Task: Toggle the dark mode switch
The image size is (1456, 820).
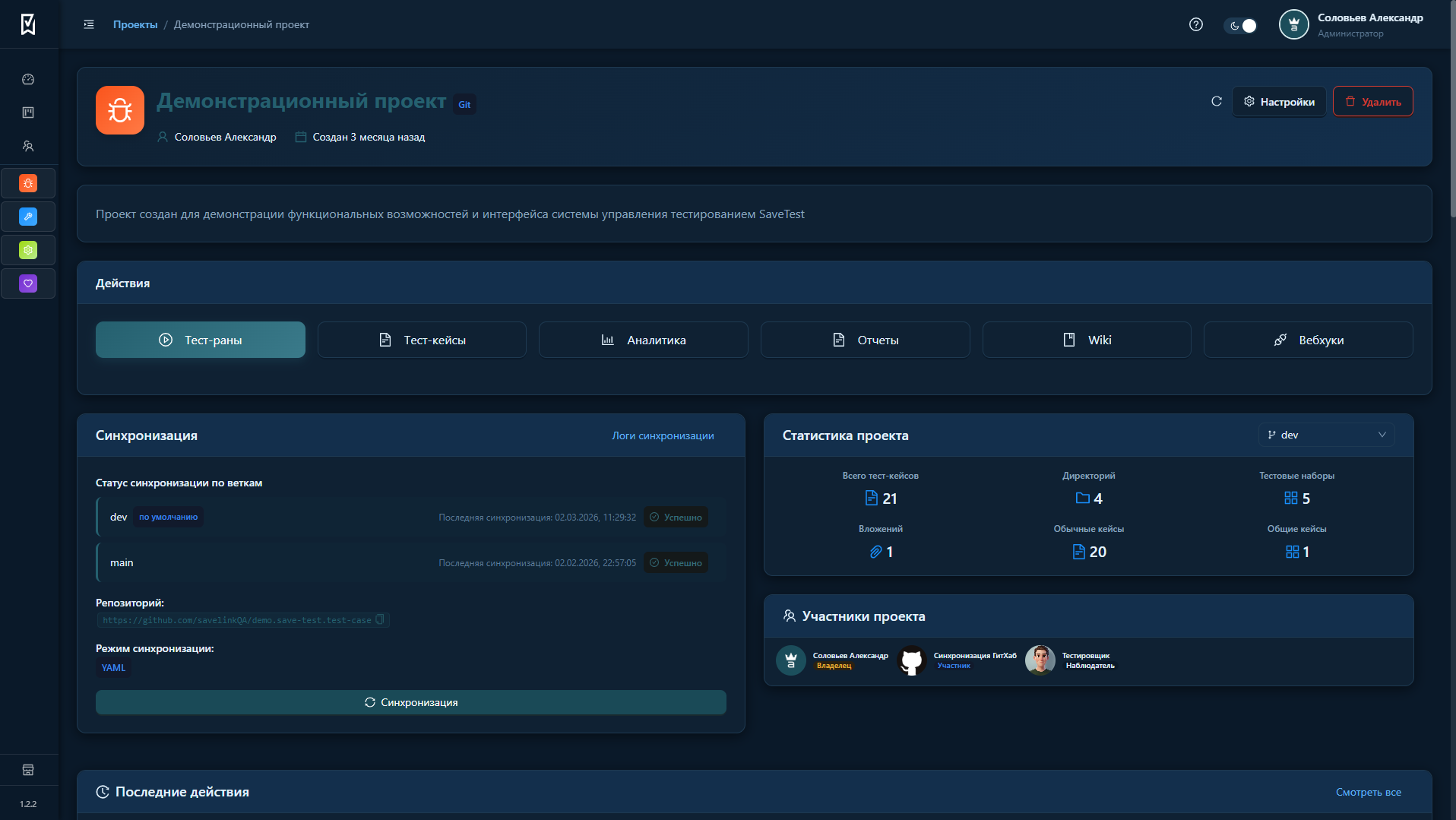Action: [x=1241, y=25]
